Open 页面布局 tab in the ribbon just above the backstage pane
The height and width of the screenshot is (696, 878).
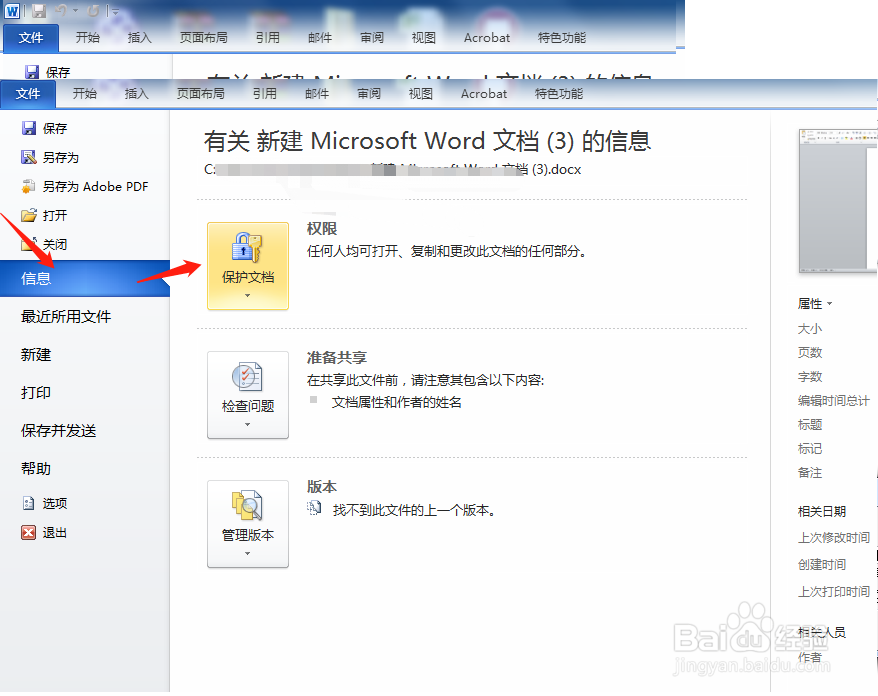(200, 94)
